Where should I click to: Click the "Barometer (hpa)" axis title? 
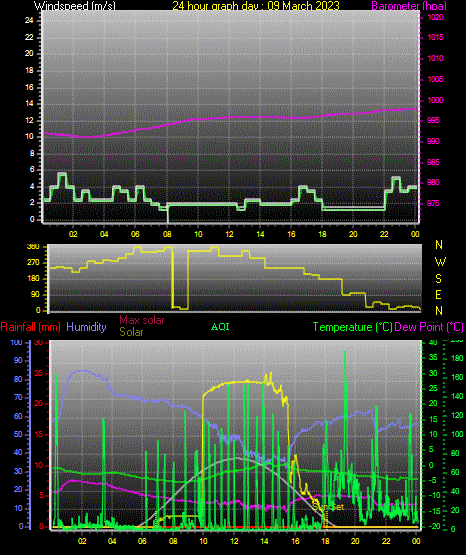409,6
